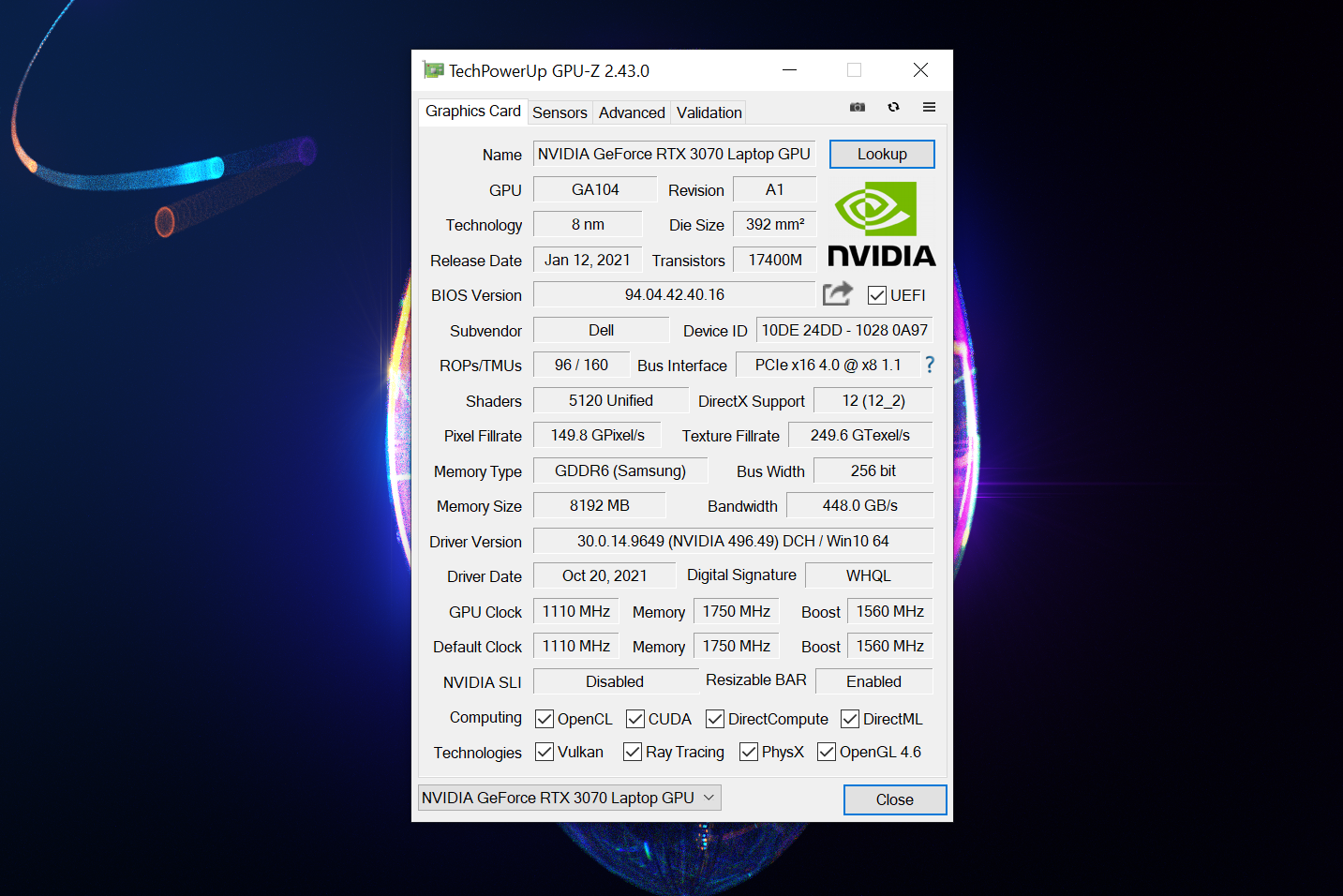Take a screenshot with the camera icon

tap(857, 107)
